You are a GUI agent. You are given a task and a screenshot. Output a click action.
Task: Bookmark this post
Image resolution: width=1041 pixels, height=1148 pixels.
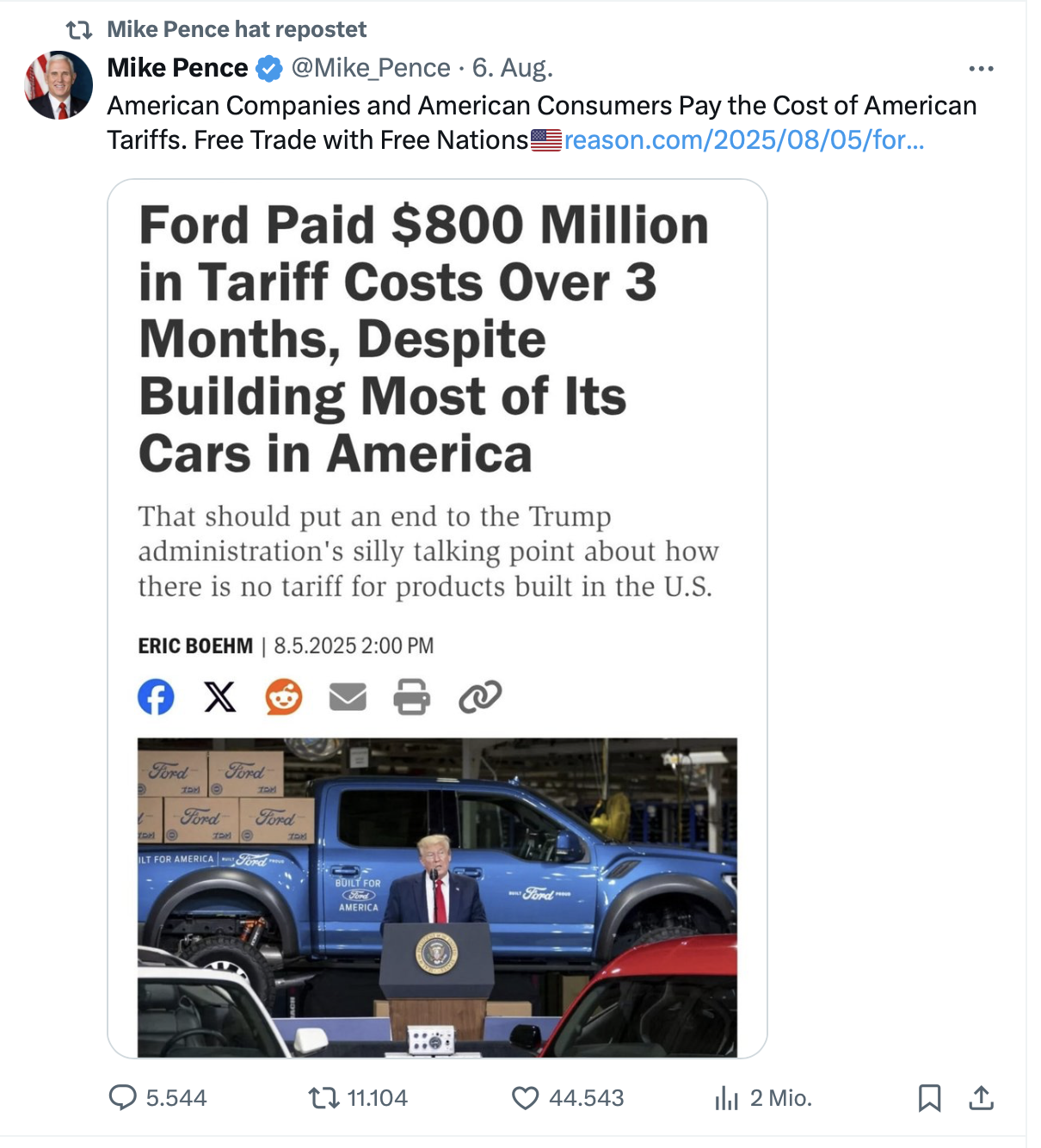coord(929,1097)
